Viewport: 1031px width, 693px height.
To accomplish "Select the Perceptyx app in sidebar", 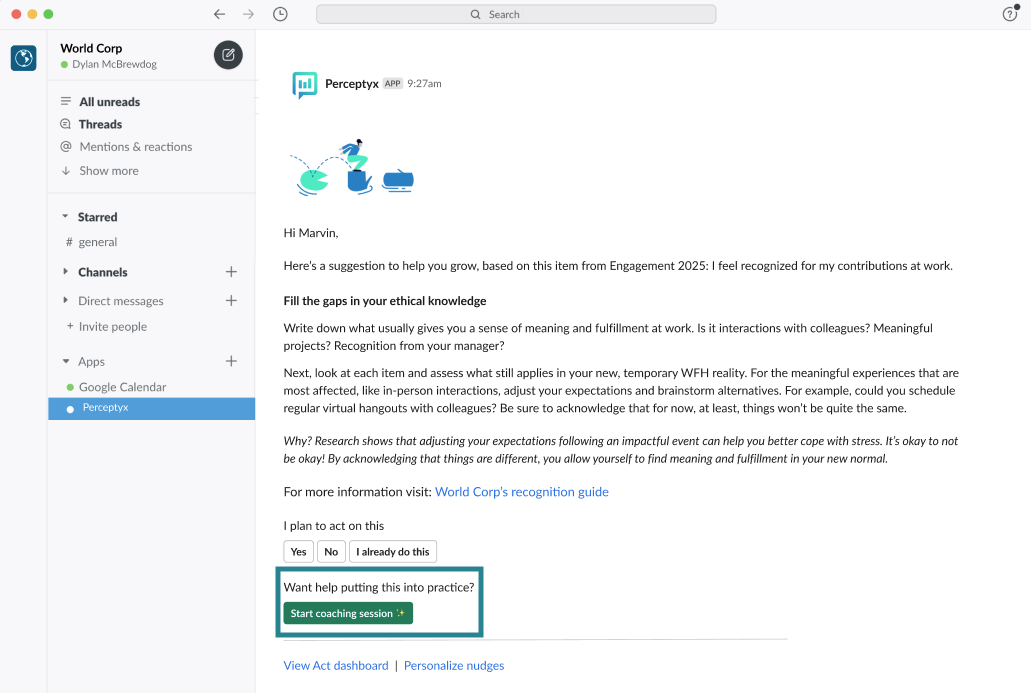I will (x=151, y=408).
